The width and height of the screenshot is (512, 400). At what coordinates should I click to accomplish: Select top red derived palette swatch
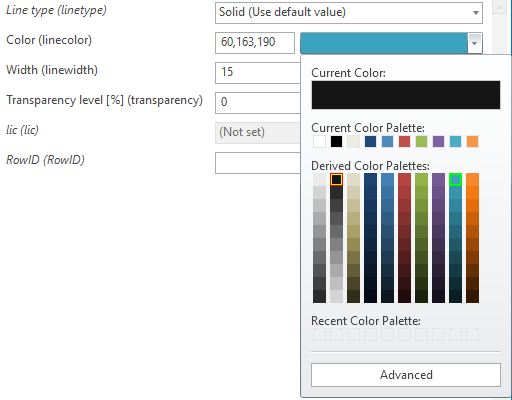[x=404, y=179]
